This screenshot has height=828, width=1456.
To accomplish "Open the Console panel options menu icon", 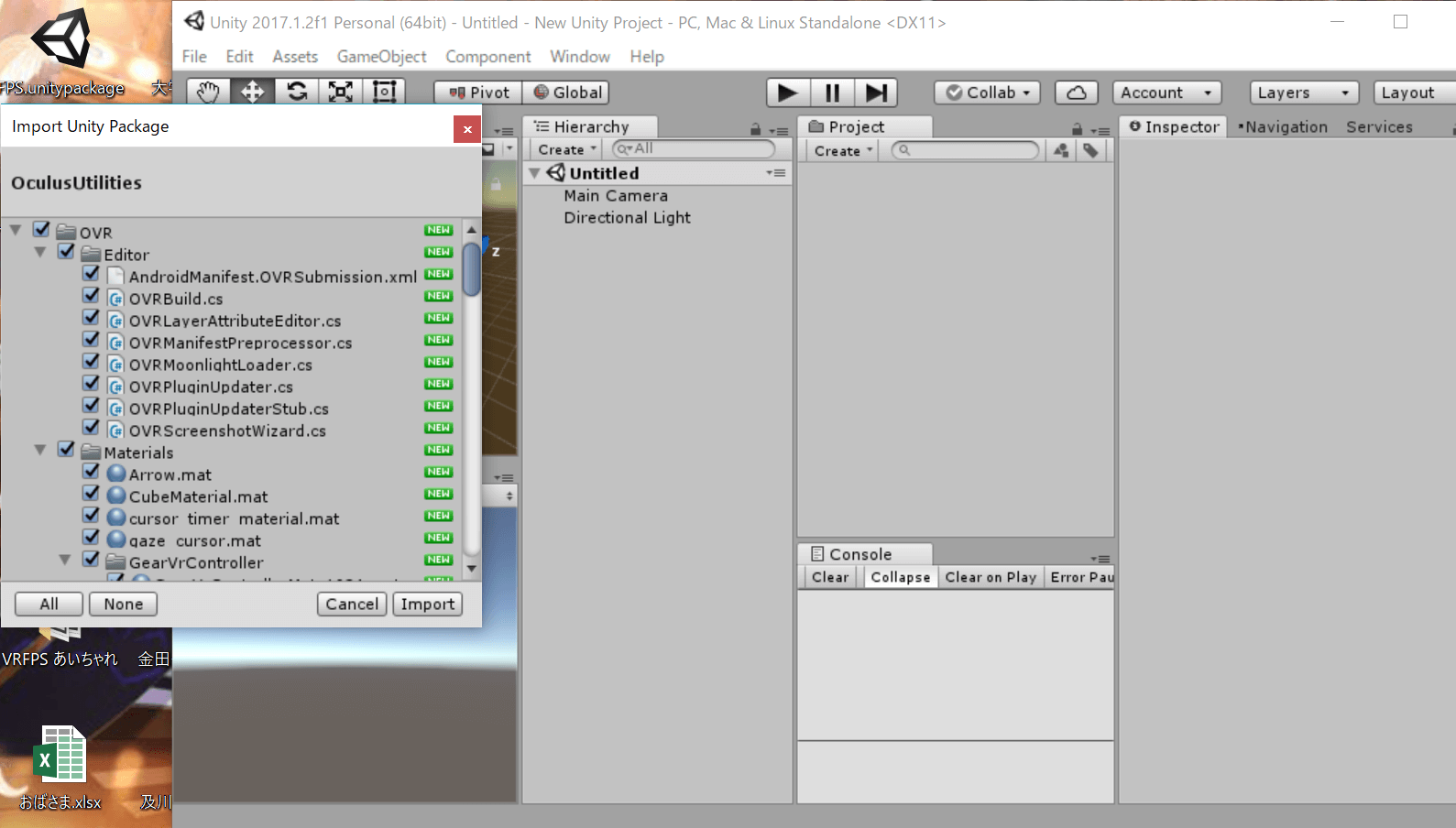I will [1100, 559].
